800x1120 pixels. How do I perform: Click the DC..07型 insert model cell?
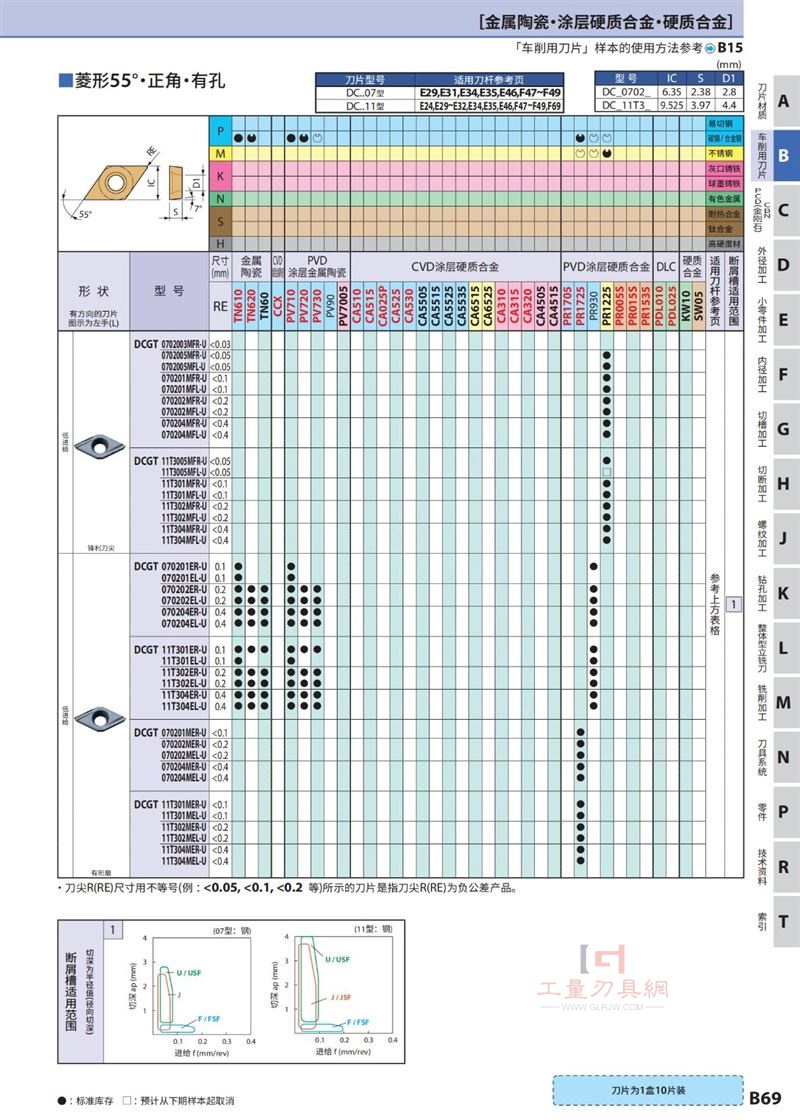pyautogui.click(x=365, y=93)
